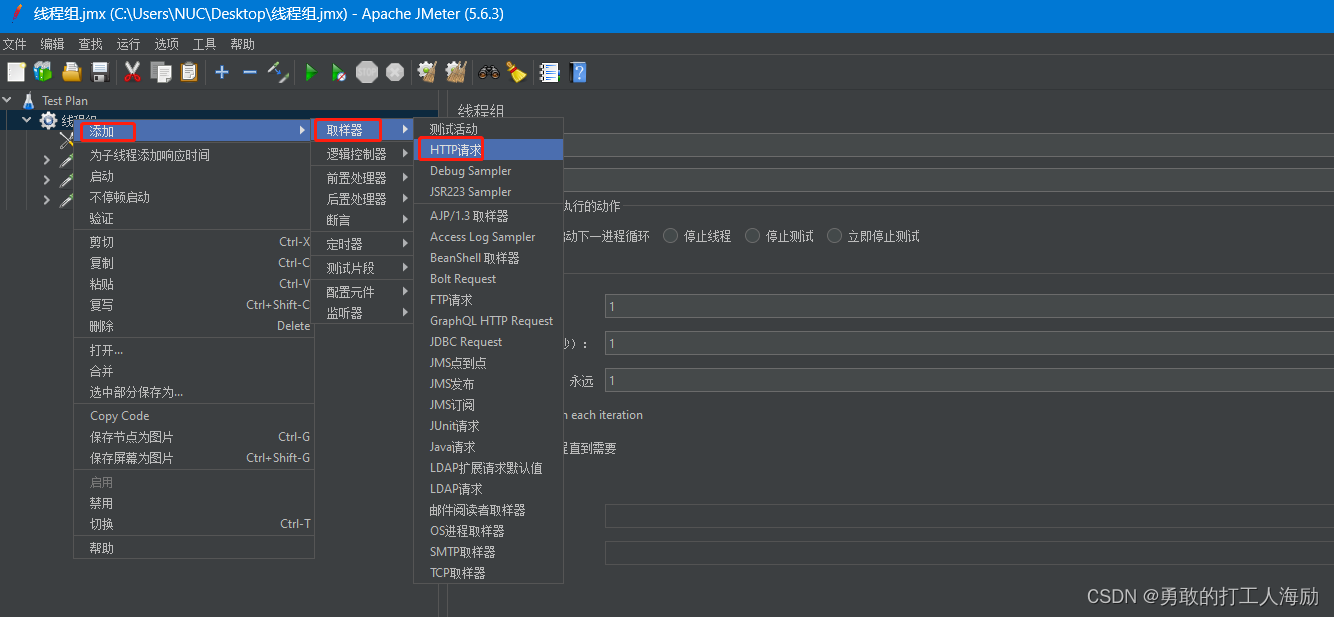
Task: Click the 永远 loop count input field
Action: 969,381
